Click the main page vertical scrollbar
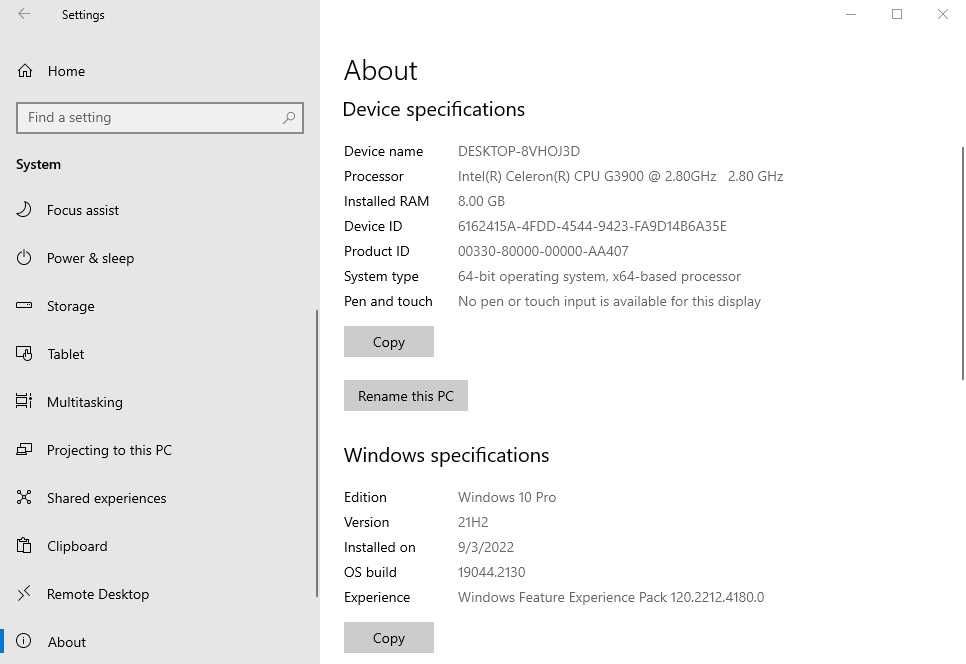This screenshot has width=966, height=664. [x=963, y=262]
